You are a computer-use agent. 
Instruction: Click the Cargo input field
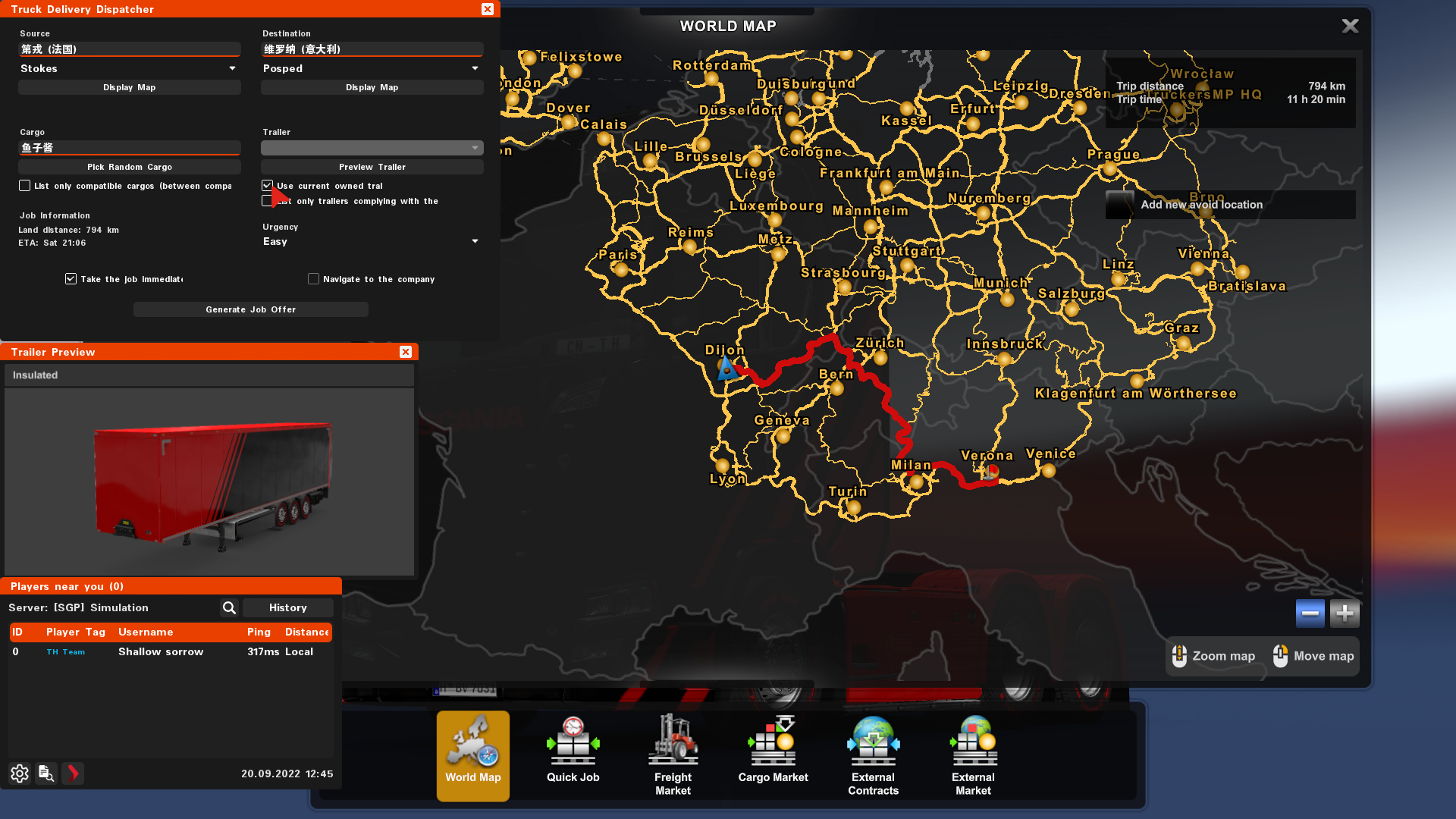[x=130, y=148]
